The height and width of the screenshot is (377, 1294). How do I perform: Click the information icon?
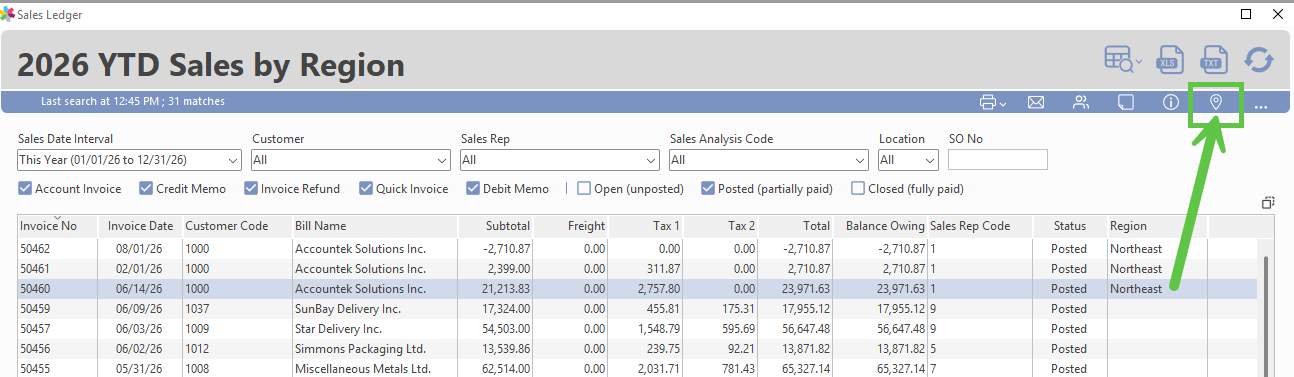[1170, 102]
